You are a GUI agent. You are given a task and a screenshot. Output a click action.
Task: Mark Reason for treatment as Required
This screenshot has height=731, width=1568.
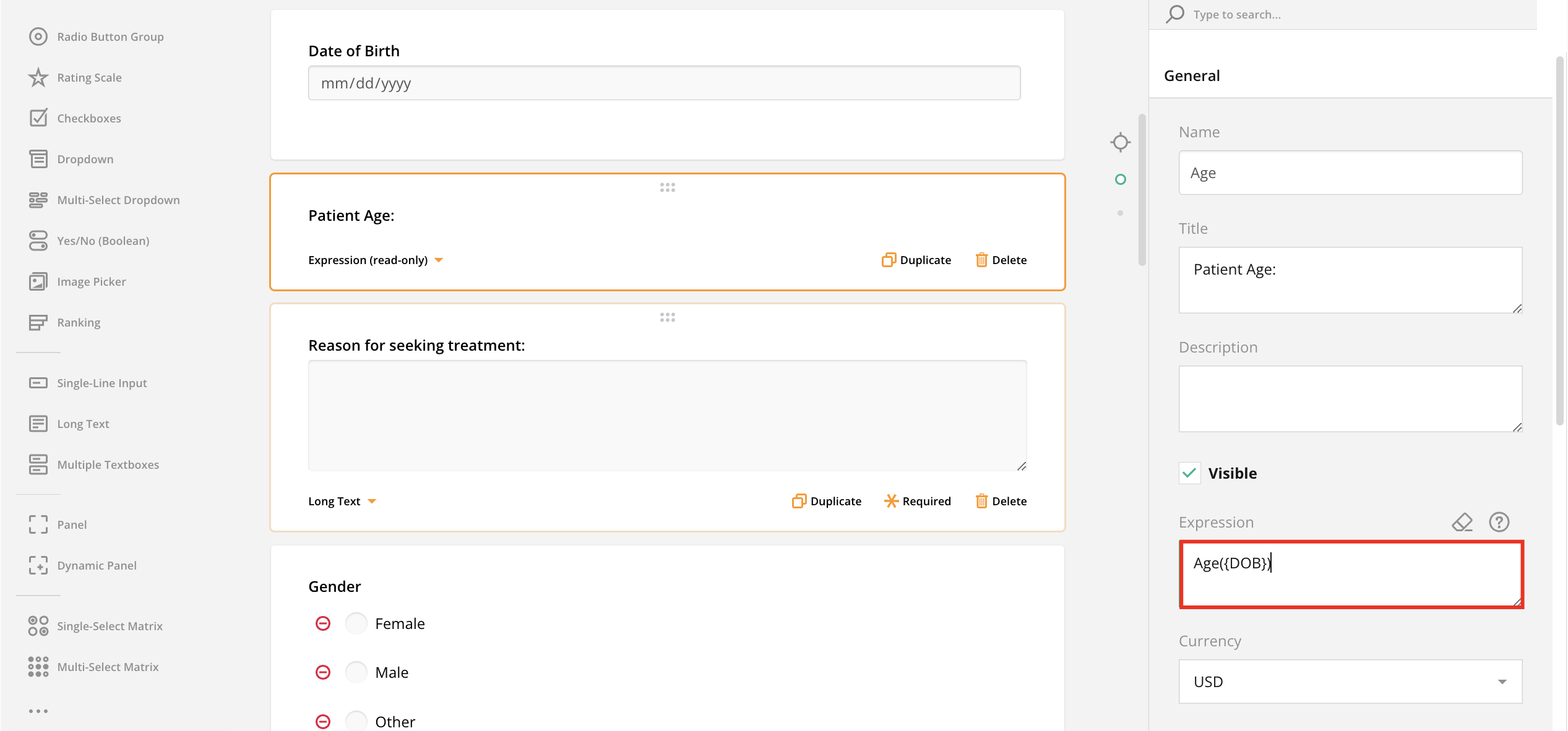tap(918, 501)
